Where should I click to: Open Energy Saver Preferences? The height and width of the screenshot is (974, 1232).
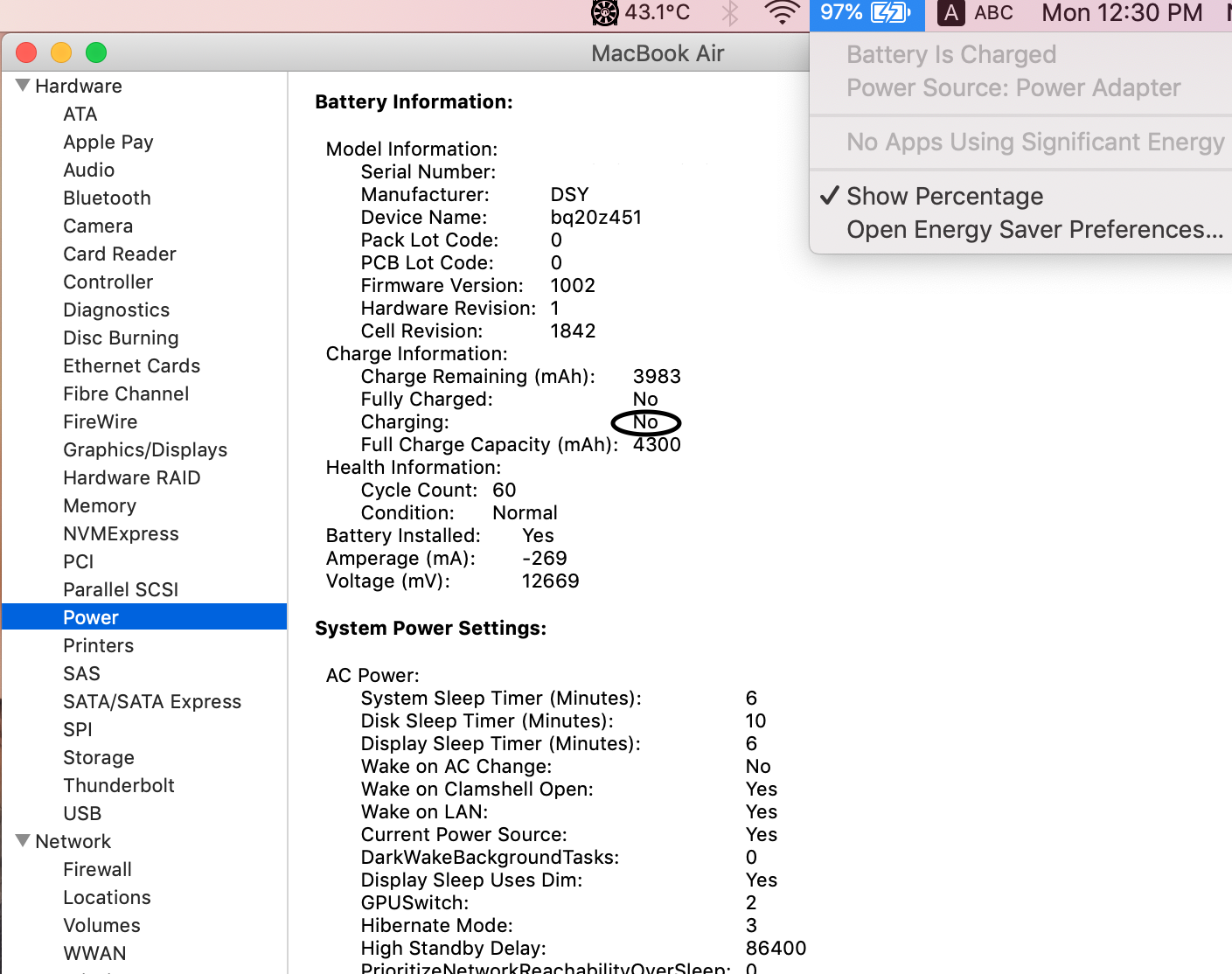[x=1035, y=229]
